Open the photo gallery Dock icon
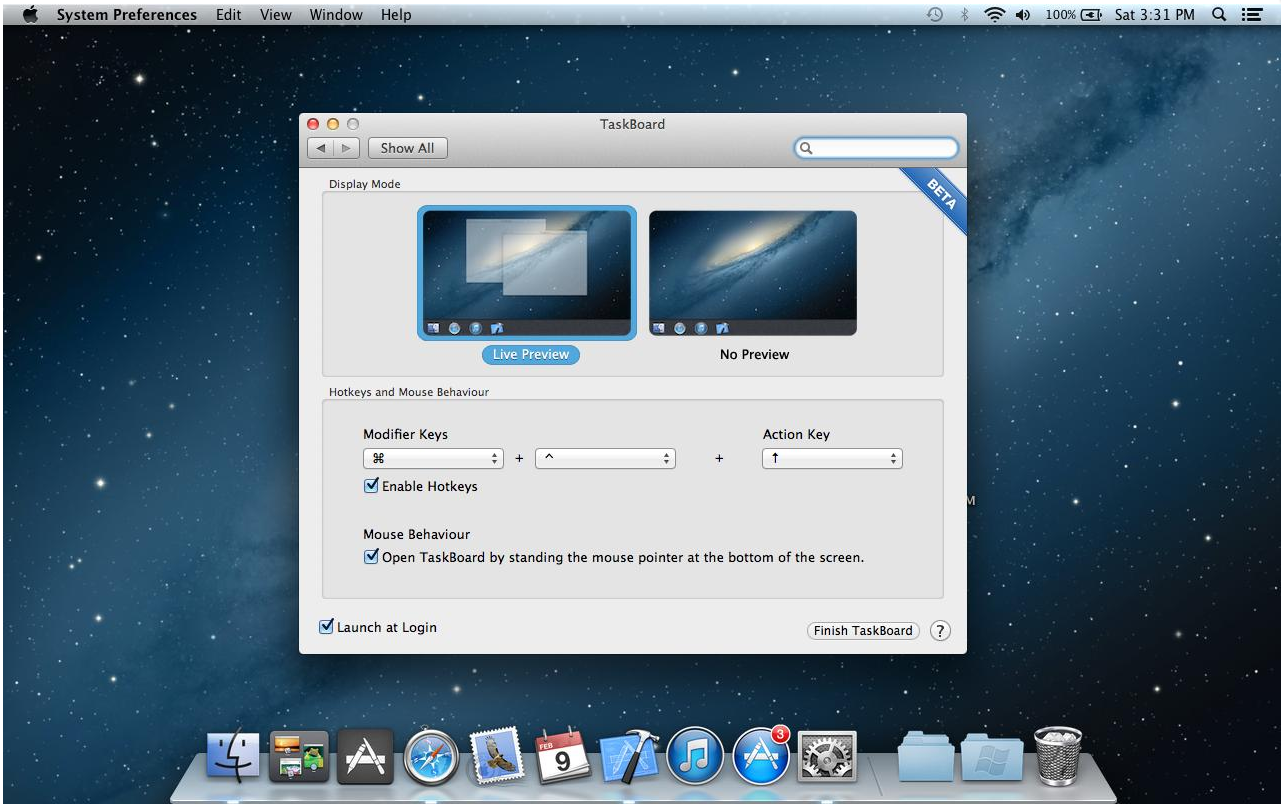This screenshot has height=804, width=1281. (299, 756)
